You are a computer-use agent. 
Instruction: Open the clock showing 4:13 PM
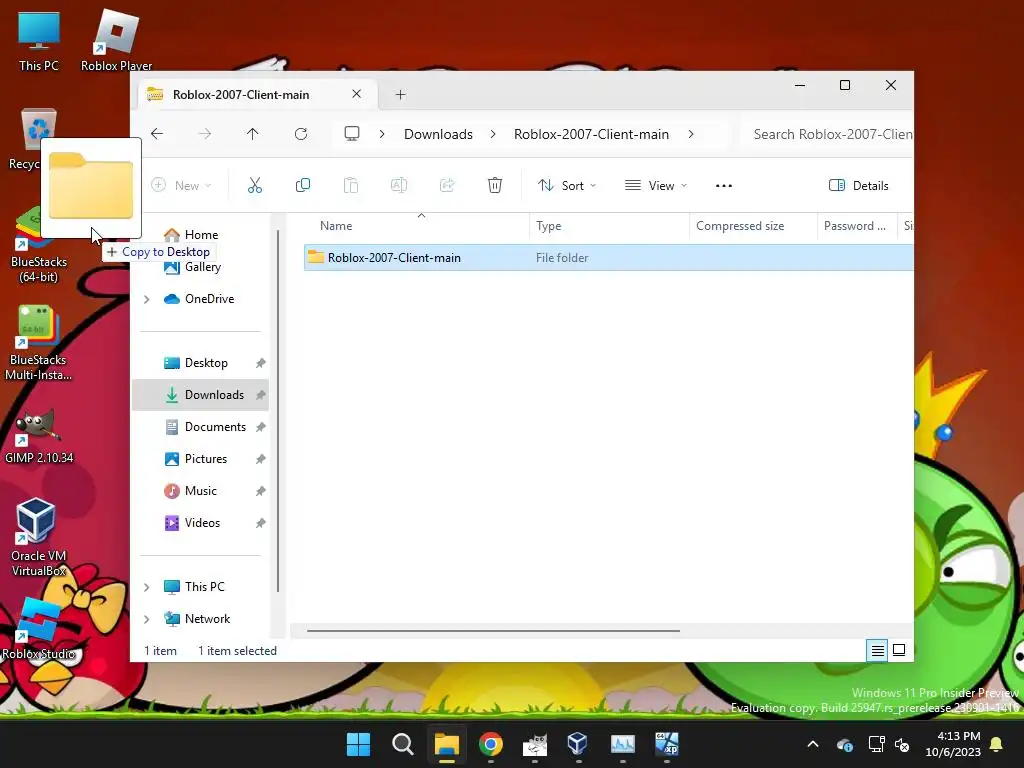953,744
